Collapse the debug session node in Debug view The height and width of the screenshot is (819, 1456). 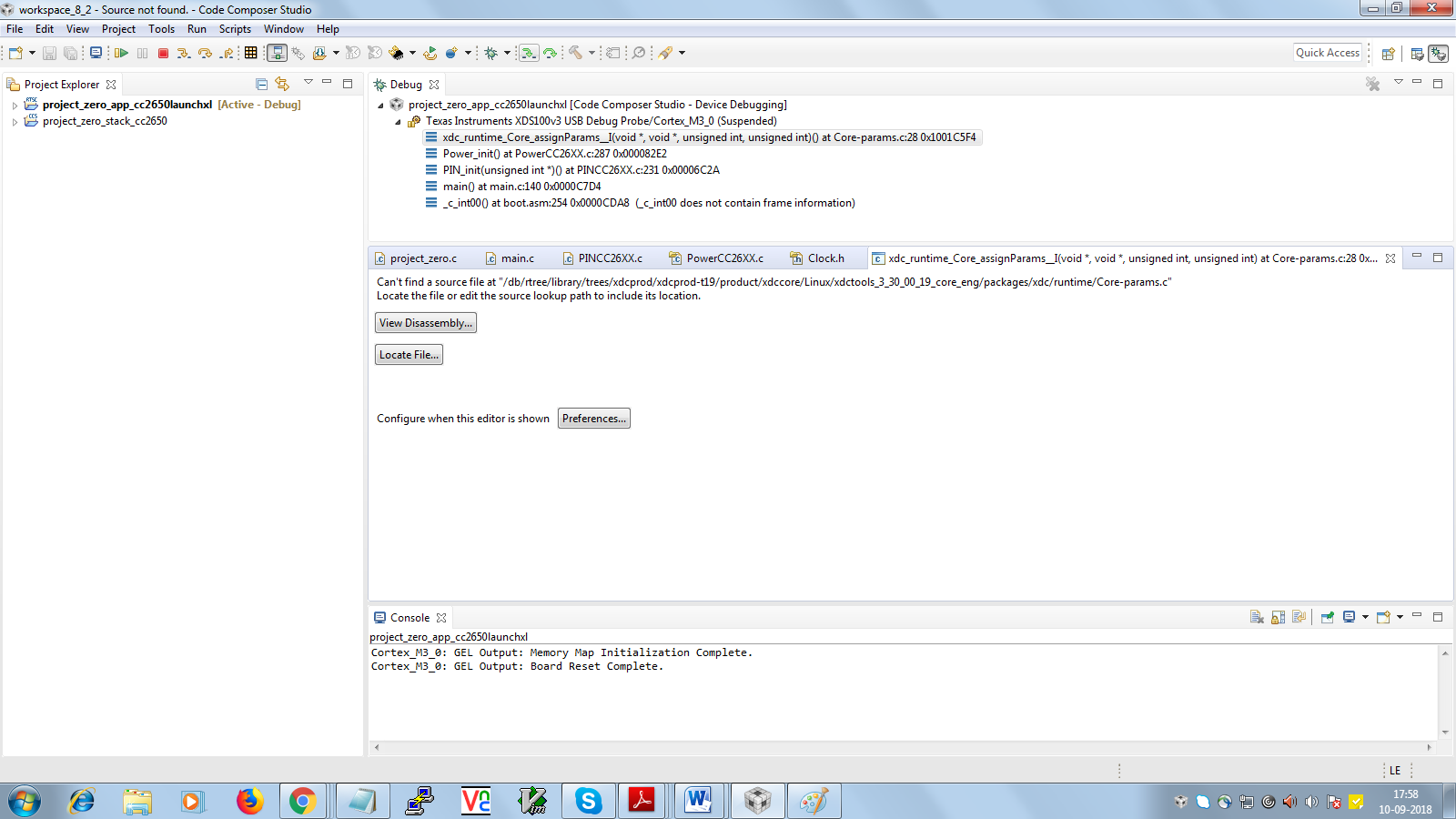[x=380, y=106]
